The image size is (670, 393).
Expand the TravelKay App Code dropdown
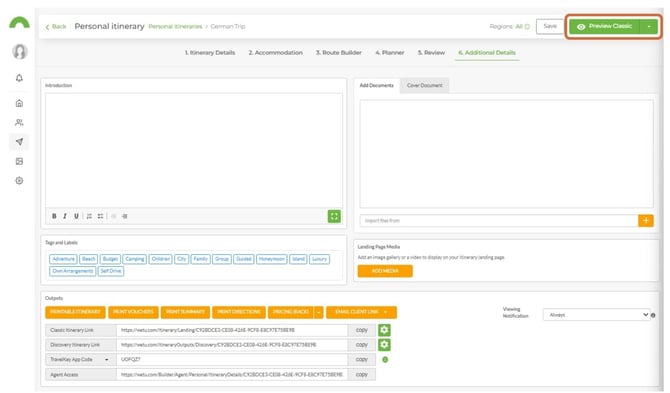(x=106, y=360)
